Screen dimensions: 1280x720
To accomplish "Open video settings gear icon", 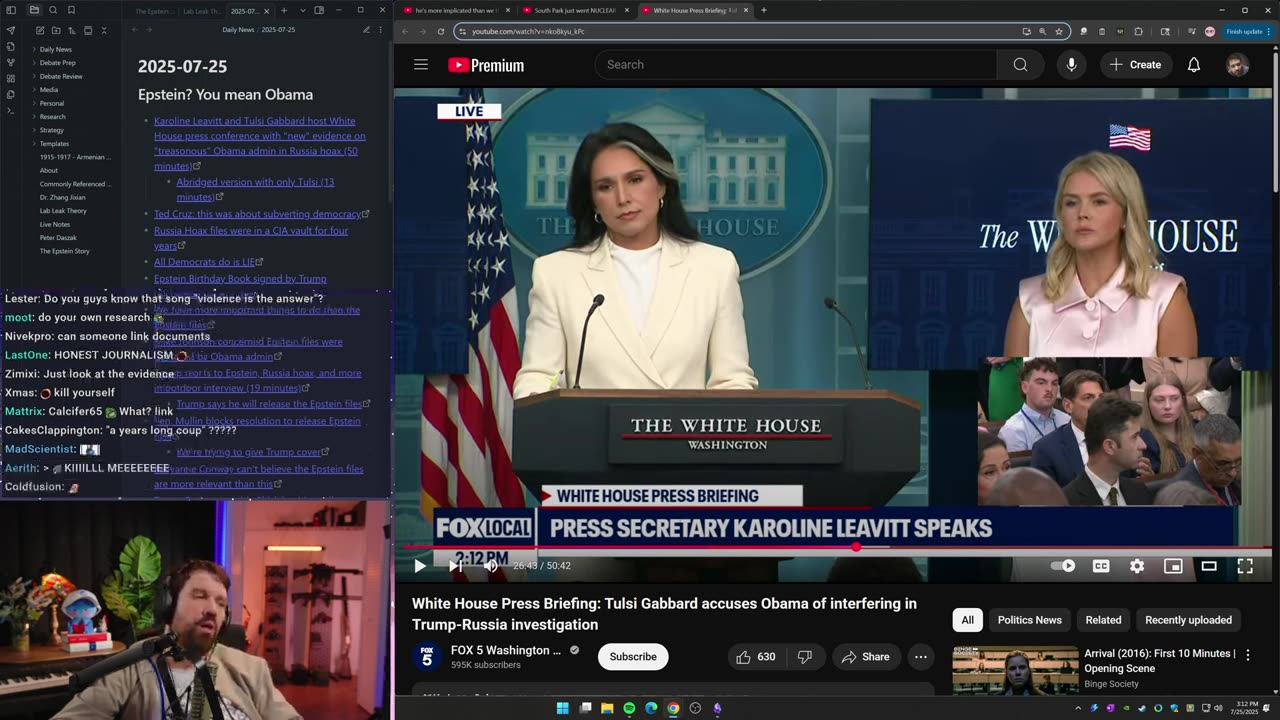I will pos(1137,566).
